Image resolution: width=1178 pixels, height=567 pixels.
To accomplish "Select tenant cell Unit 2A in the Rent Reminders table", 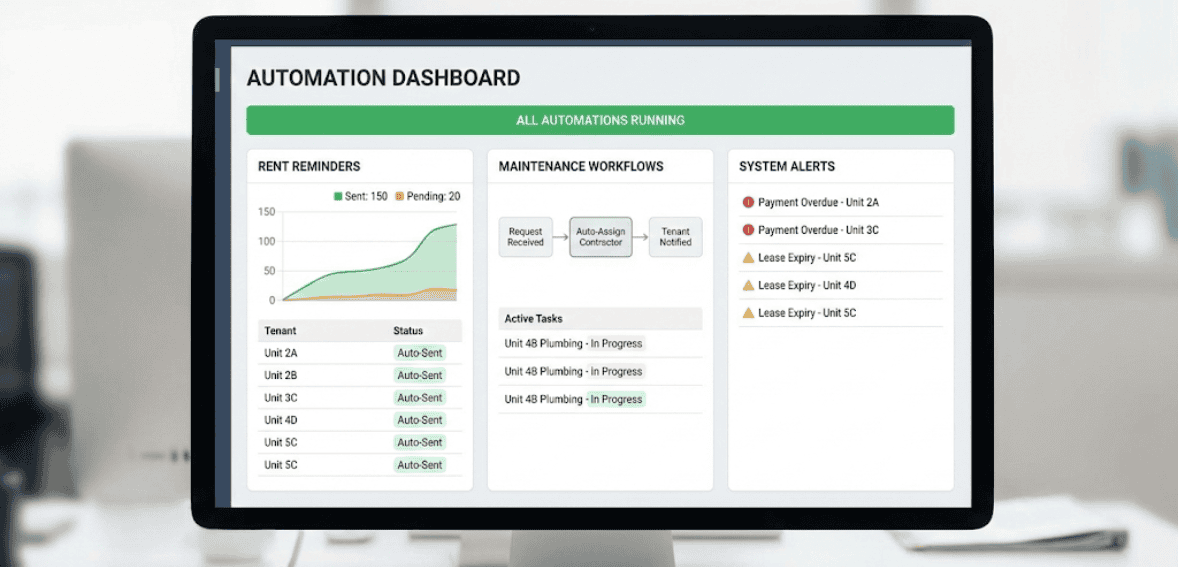I will click(281, 353).
